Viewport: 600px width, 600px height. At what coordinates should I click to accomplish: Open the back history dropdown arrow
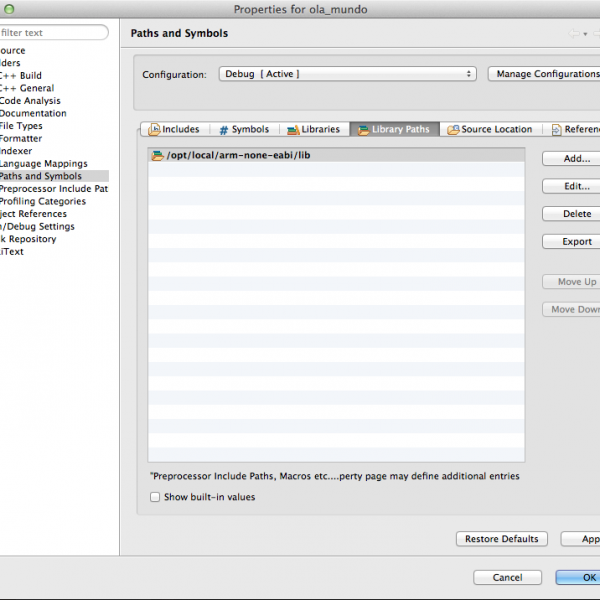[585, 34]
